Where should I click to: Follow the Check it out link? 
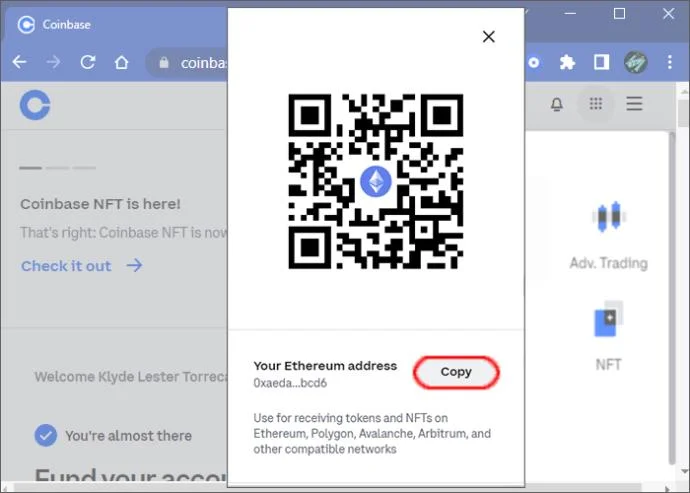pos(66,266)
